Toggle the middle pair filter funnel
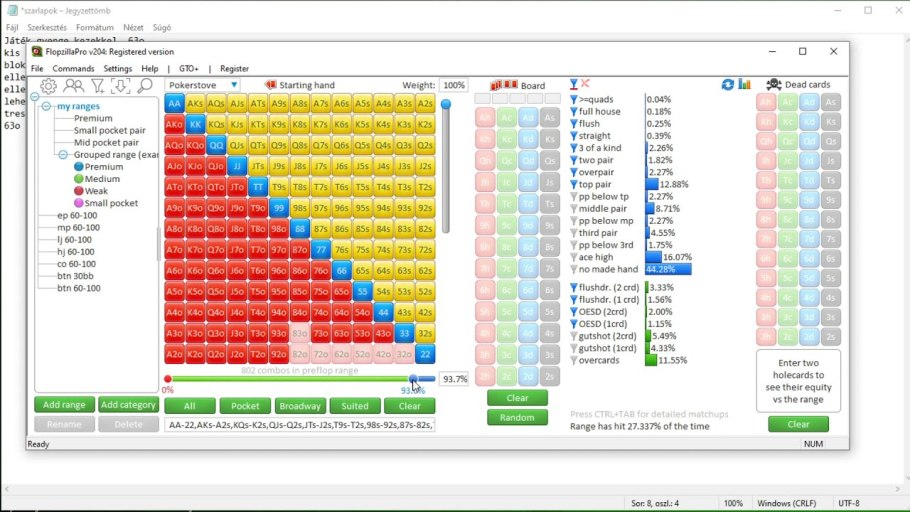Screen dimensions: 910x512 point(574,209)
